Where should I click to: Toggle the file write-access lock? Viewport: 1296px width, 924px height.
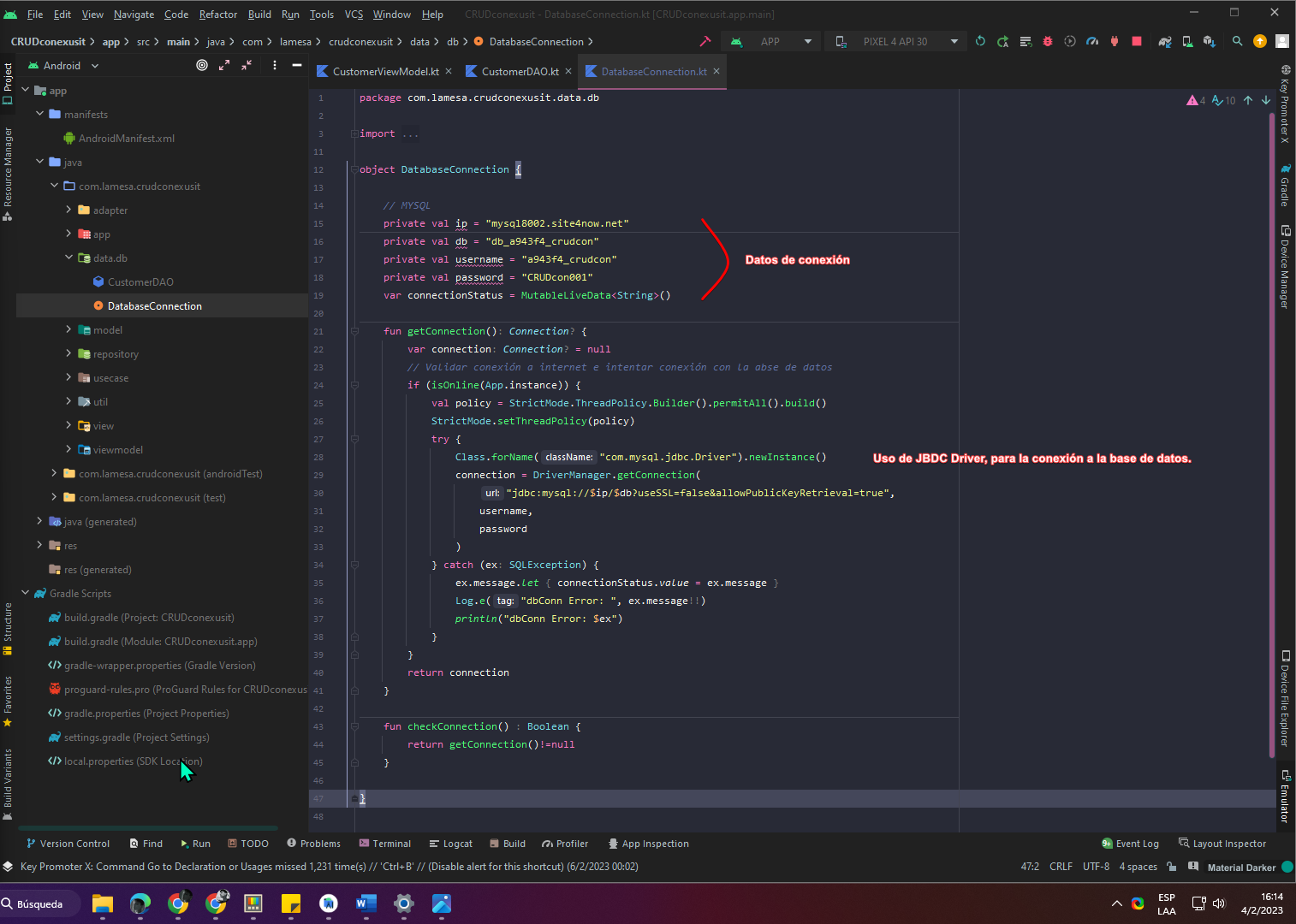pos(1173,867)
